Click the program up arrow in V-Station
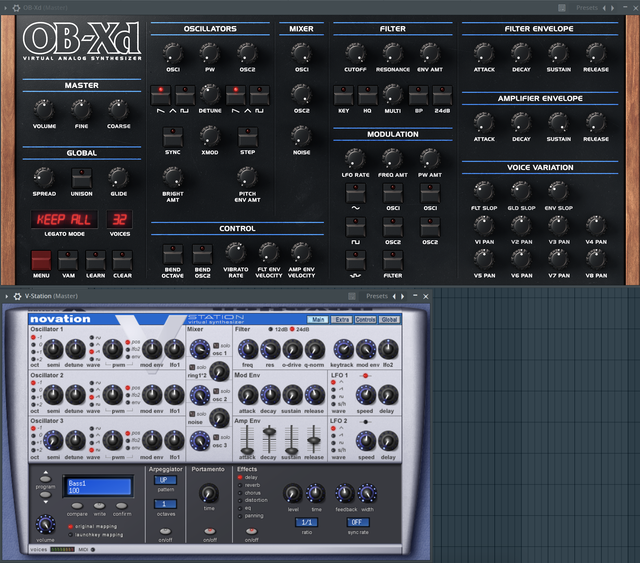 [45, 477]
